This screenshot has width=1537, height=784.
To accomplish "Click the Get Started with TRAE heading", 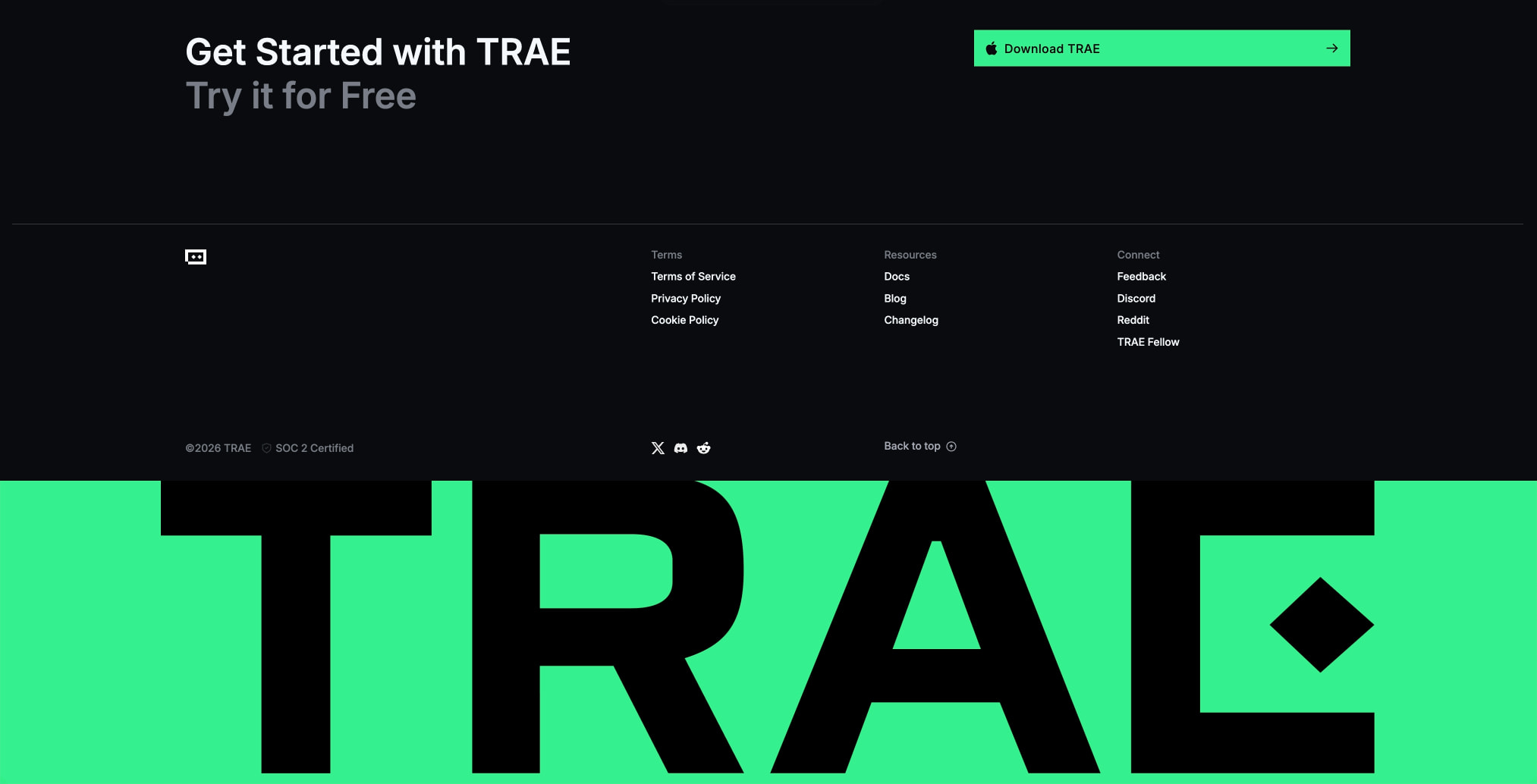I will pos(378,52).
